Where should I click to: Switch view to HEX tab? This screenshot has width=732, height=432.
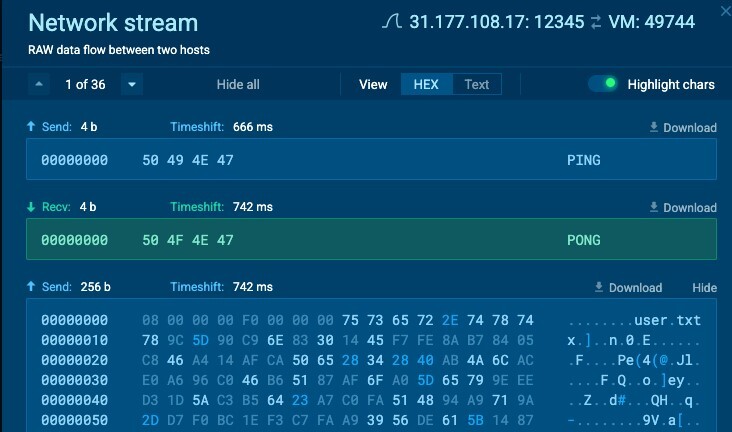click(x=426, y=85)
